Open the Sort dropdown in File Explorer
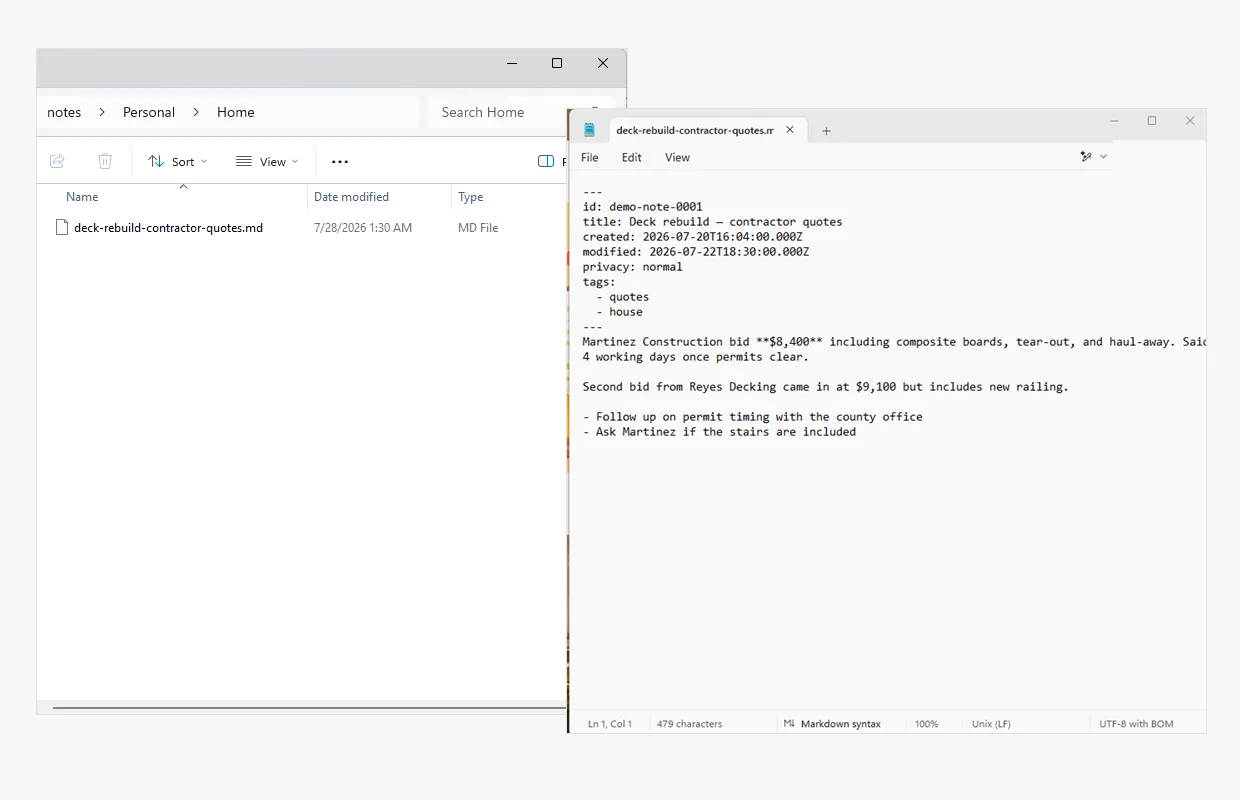This screenshot has width=1240, height=800. 178,161
